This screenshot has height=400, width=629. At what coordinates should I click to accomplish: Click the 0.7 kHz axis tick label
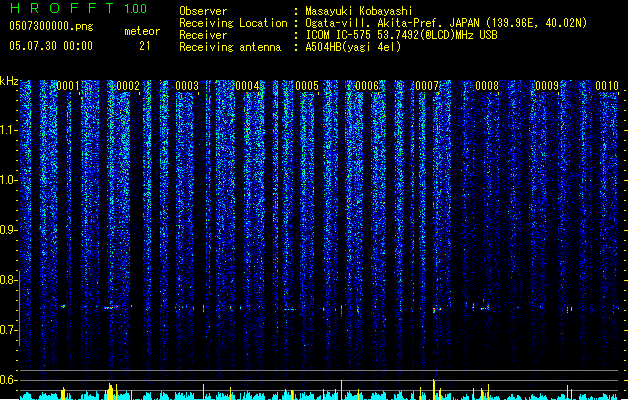[8, 330]
